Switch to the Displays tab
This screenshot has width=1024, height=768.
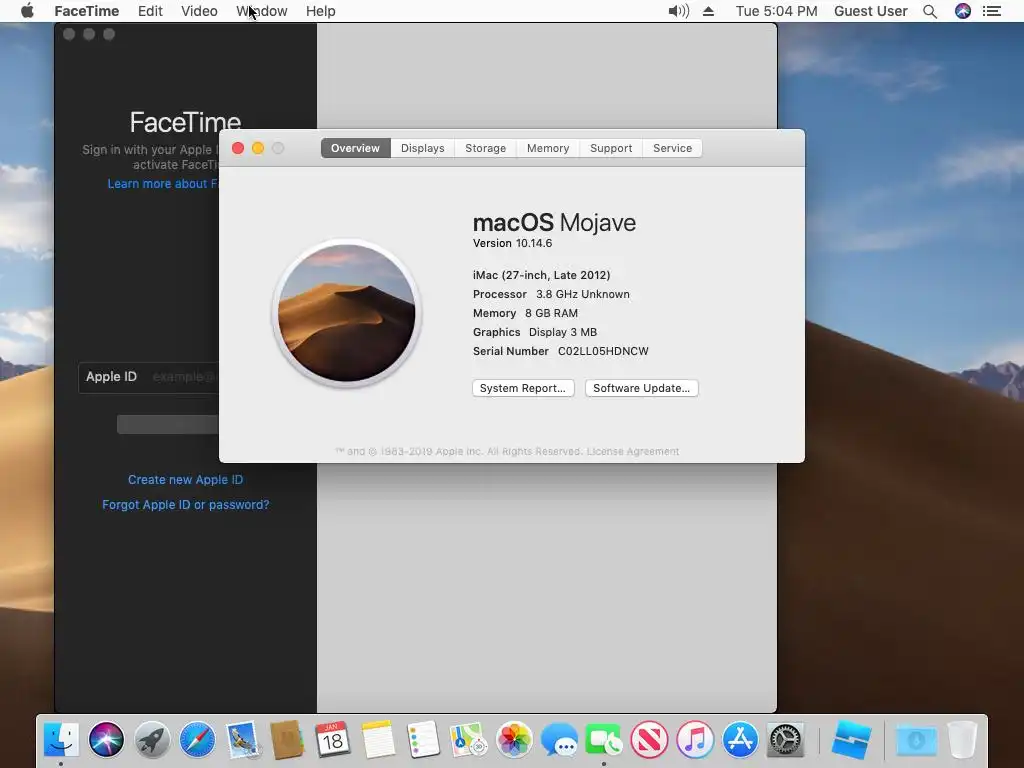[x=423, y=148]
